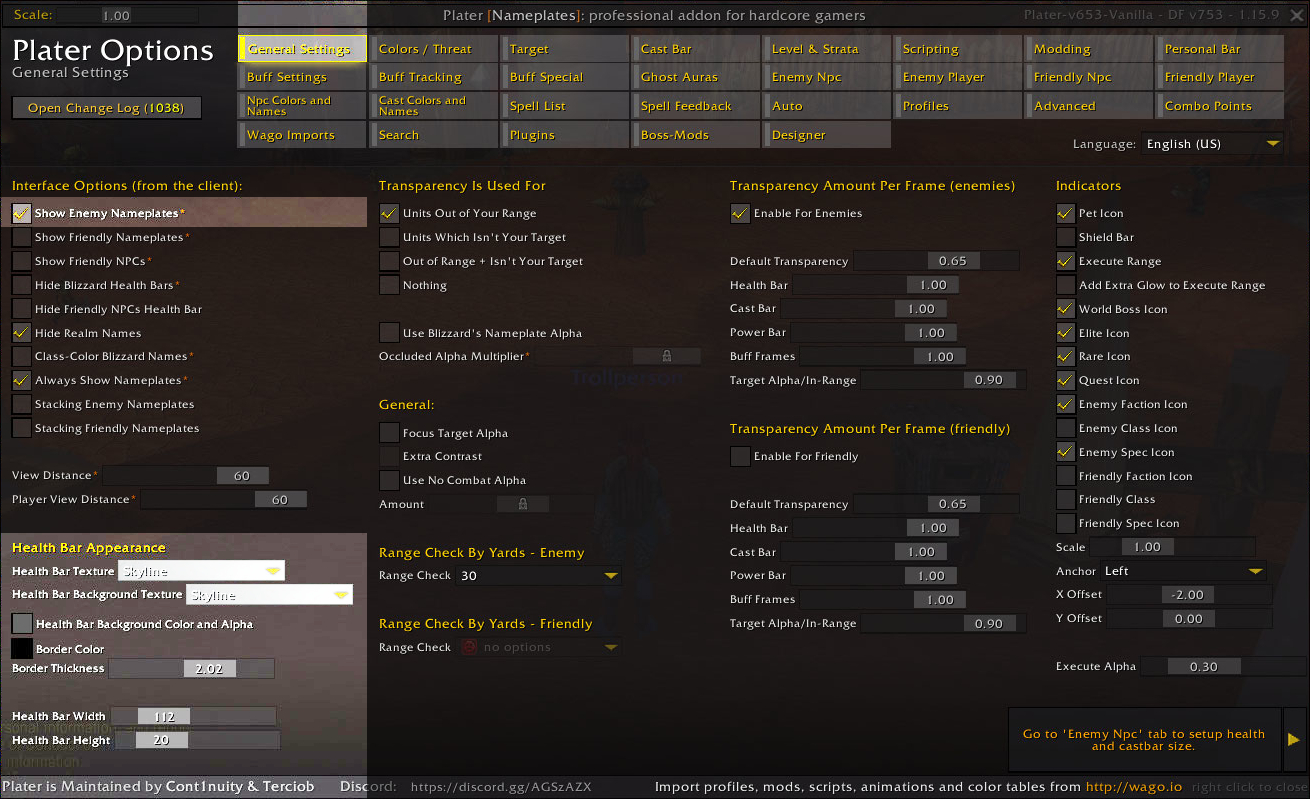Check Stacking Enemy Nameplates
The height and width of the screenshot is (799, 1310).
click(22, 404)
